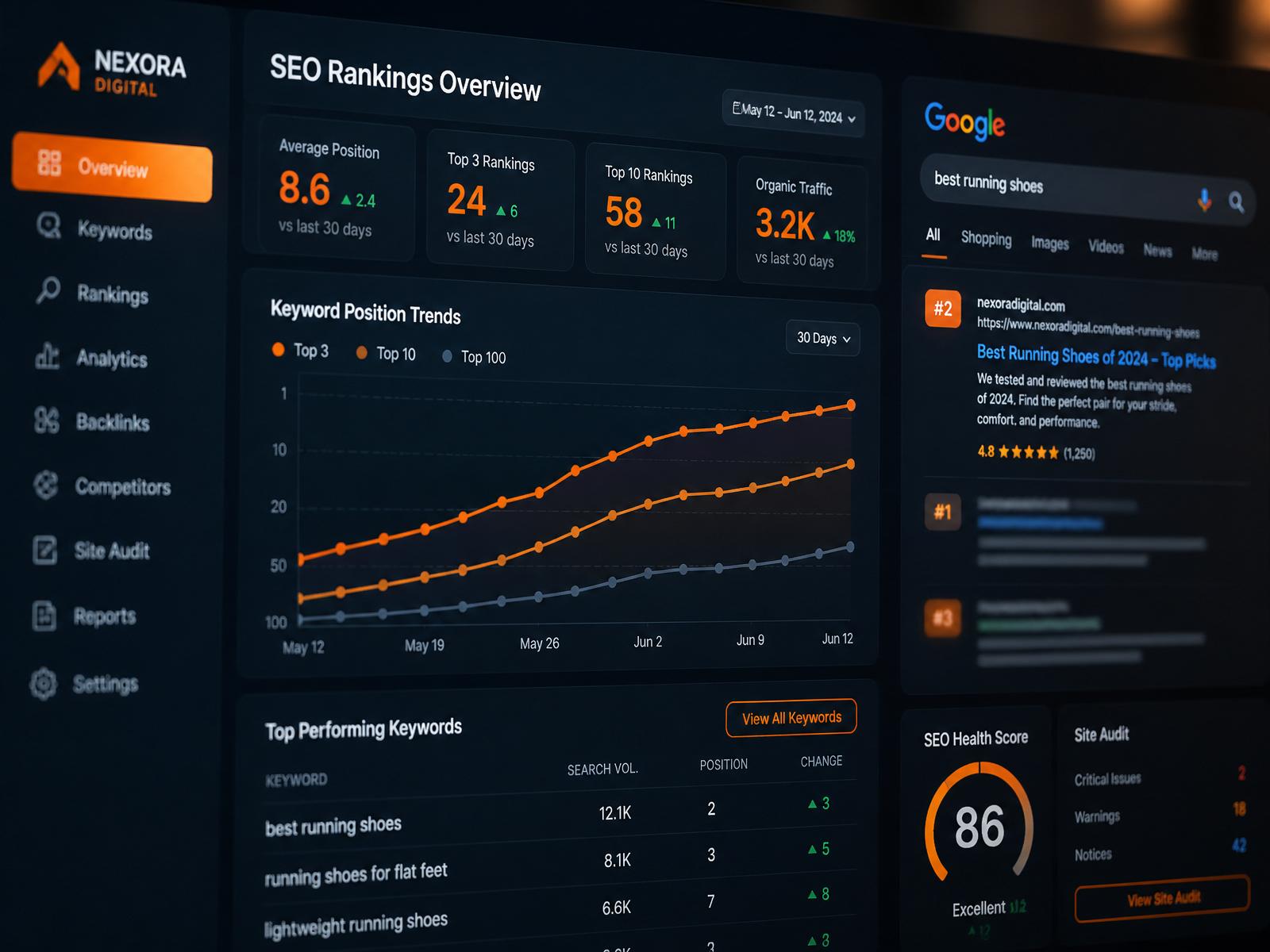Viewport: 1270px width, 952px height.
Task: Click the SEARCH VOL. column header
Action: tap(602, 769)
